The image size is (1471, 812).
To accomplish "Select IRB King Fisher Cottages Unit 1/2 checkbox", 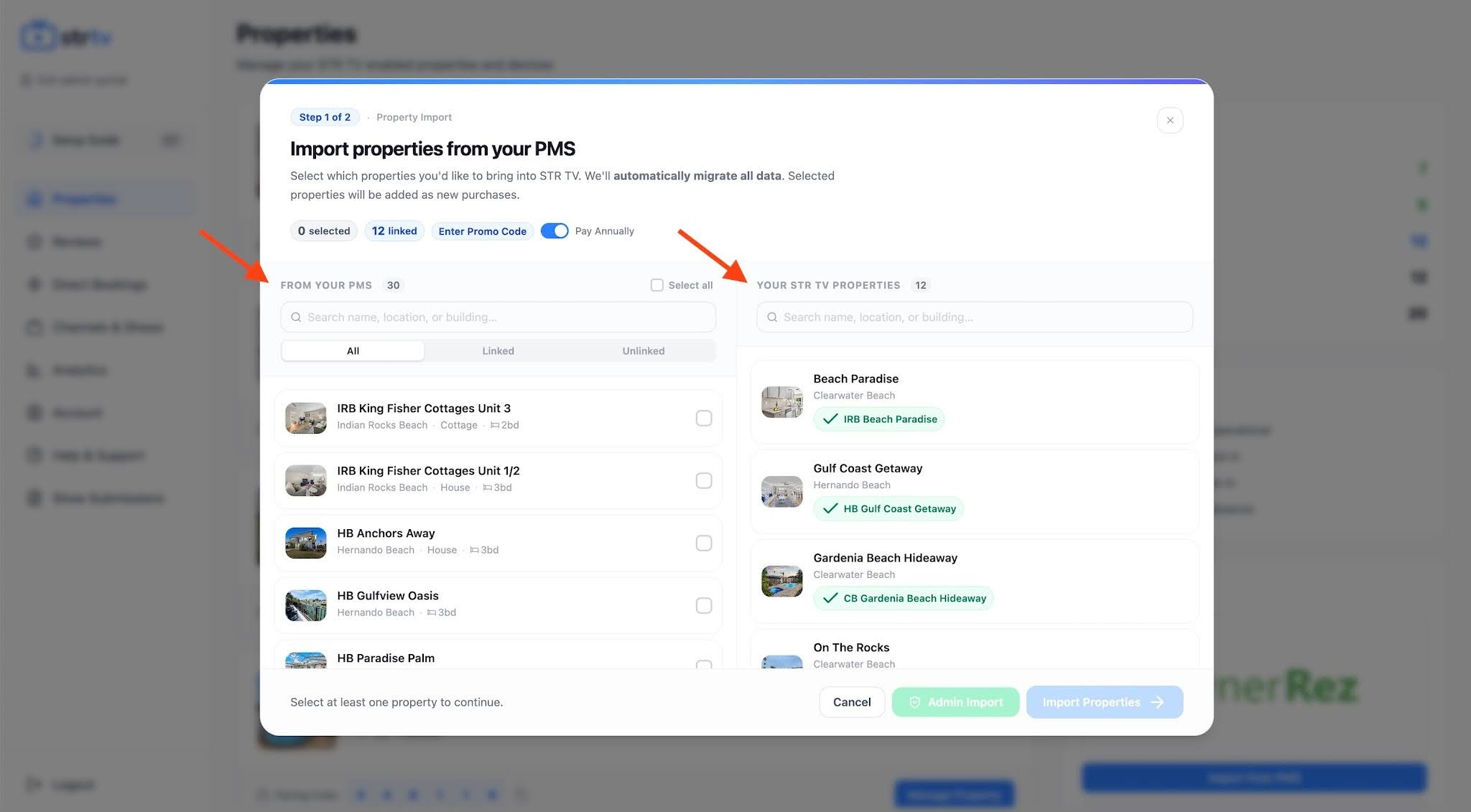I will pos(704,480).
